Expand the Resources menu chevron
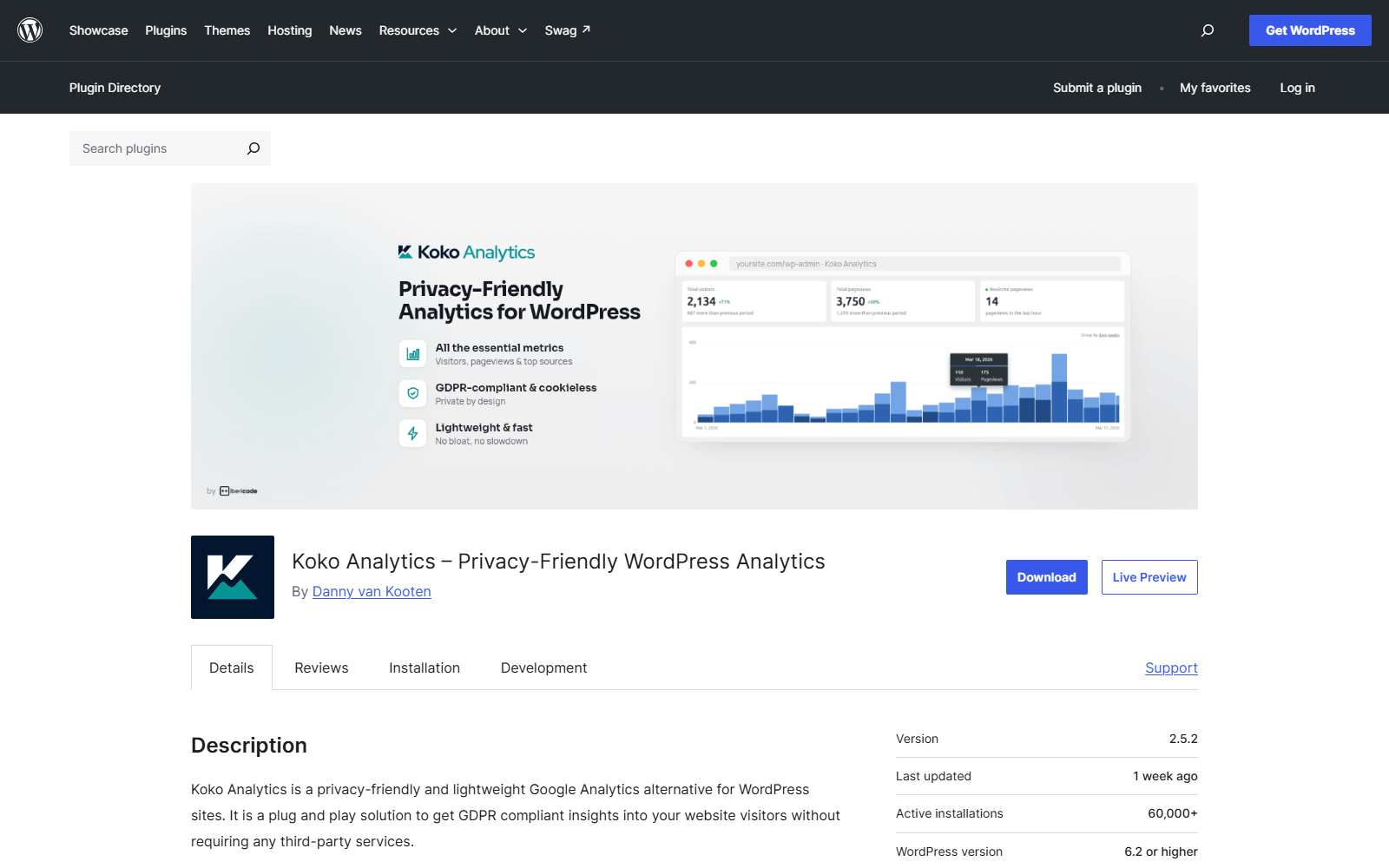Viewport: 1389px width, 868px height. pyautogui.click(x=452, y=30)
